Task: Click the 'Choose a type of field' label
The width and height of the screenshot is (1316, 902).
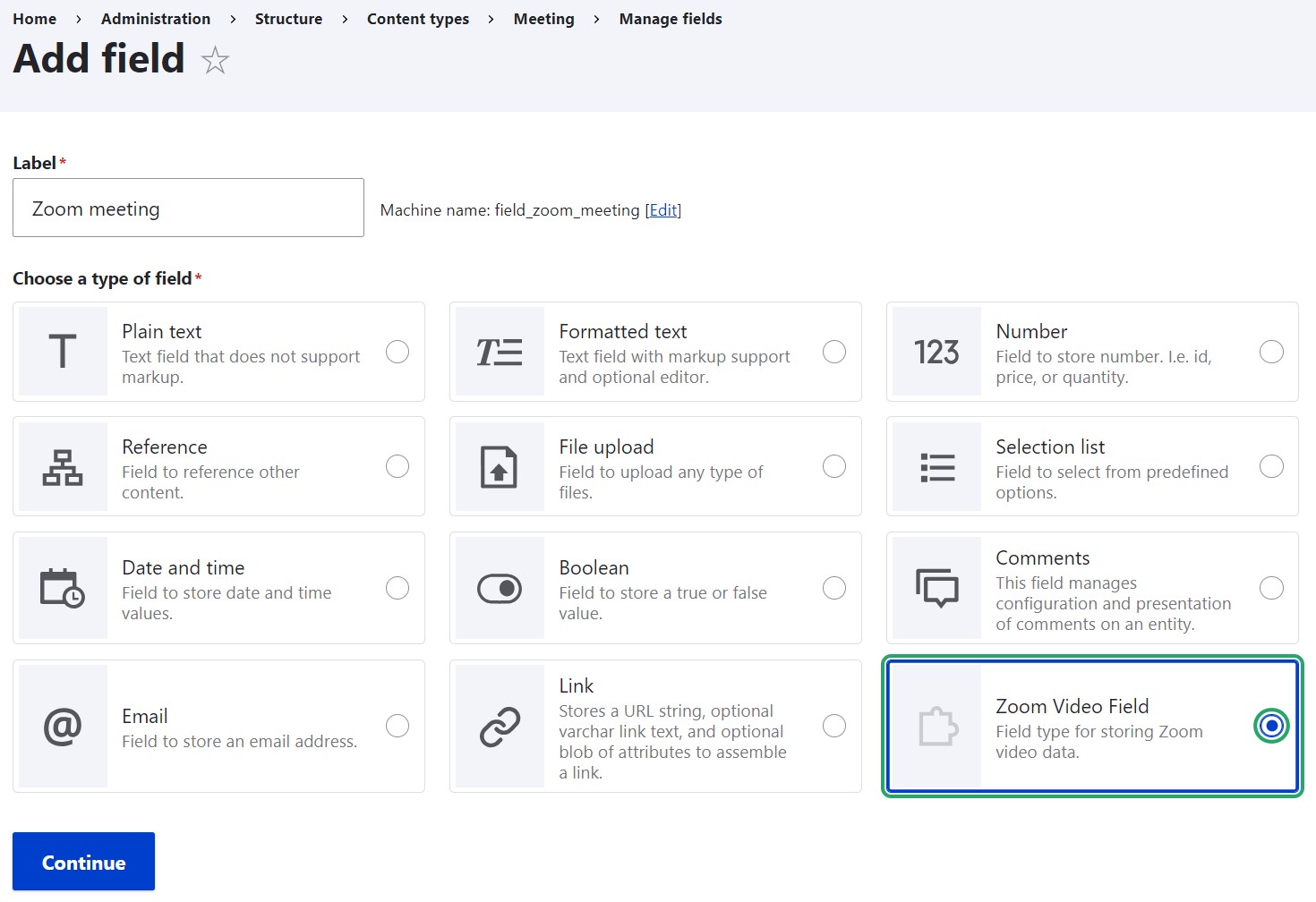Action: (102, 278)
